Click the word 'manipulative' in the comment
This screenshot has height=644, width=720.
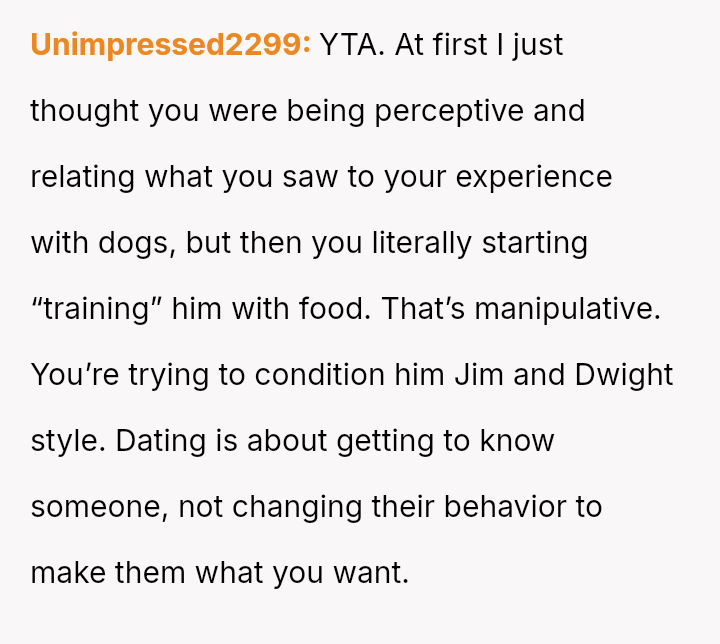[x=566, y=309]
